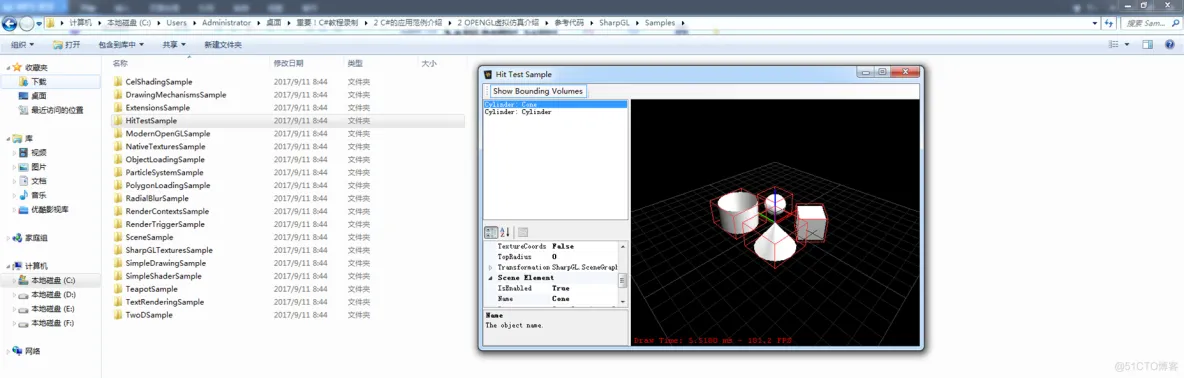Open Property Pages icon in property grid
The height and width of the screenshot is (378, 1184).
523,232
